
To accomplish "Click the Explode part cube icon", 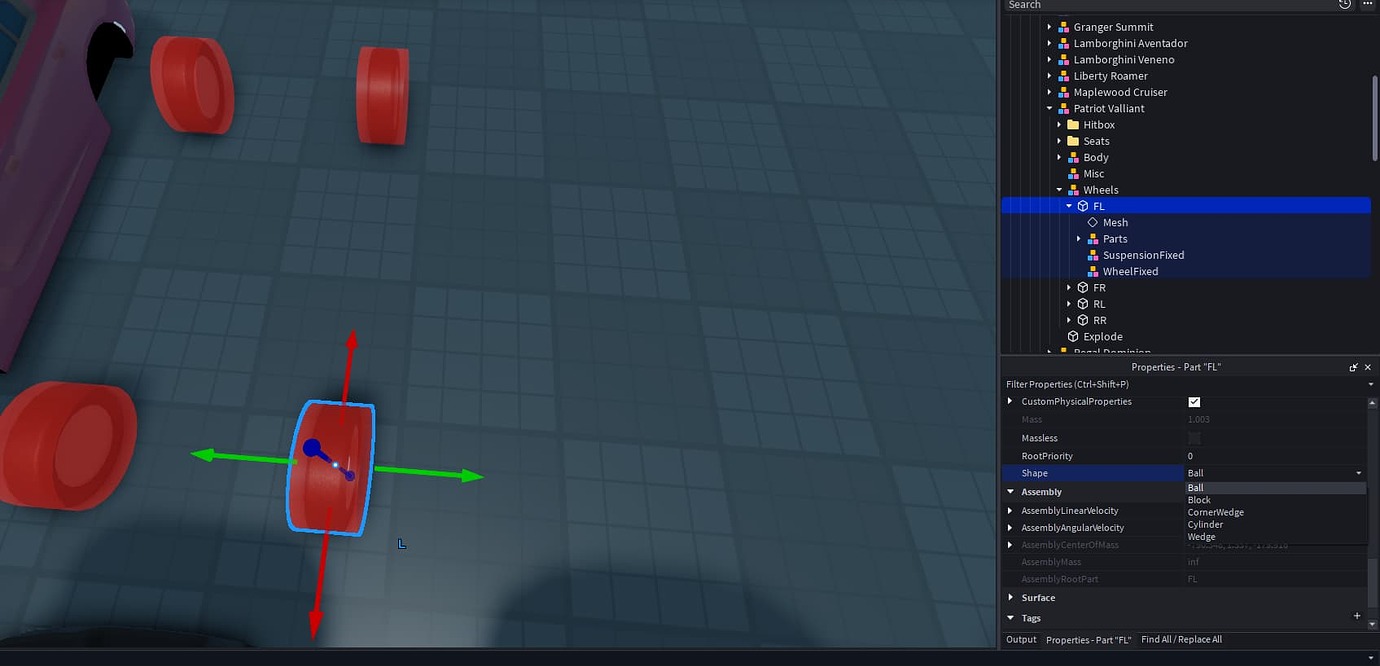I will click(x=1073, y=336).
